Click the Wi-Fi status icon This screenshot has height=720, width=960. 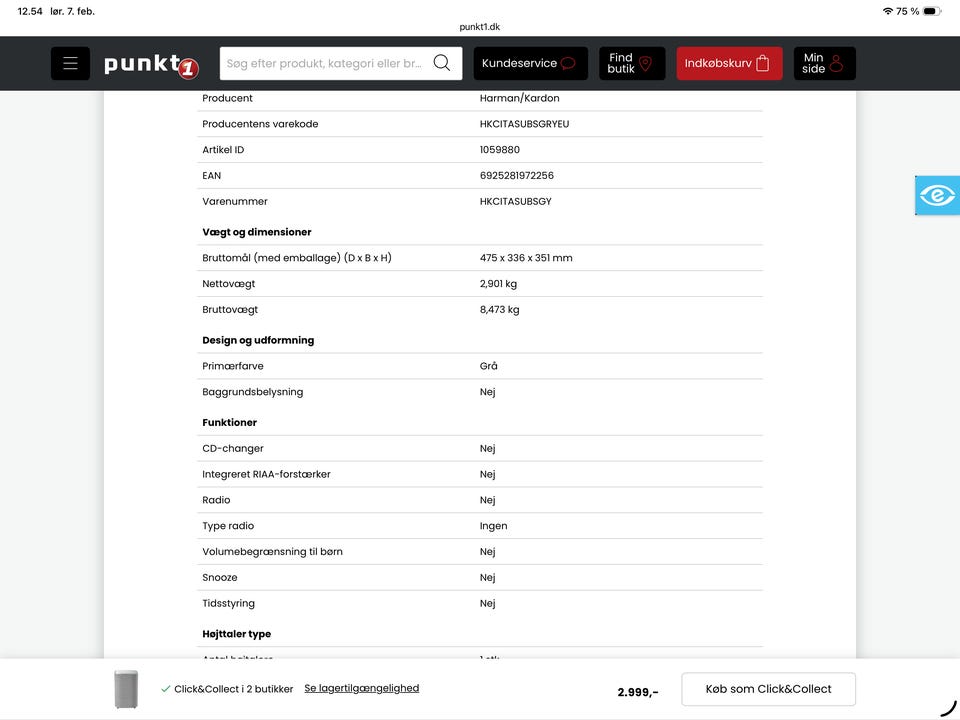pyautogui.click(x=888, y=11)
